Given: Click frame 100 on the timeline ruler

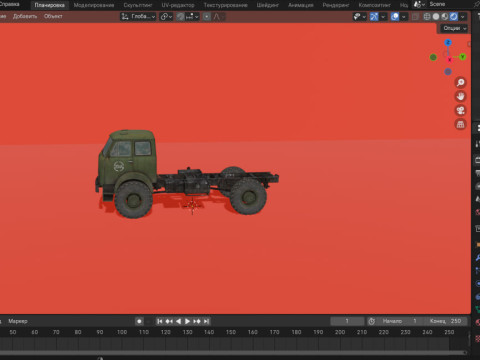Looking at the screenshot, I should 122,332.
